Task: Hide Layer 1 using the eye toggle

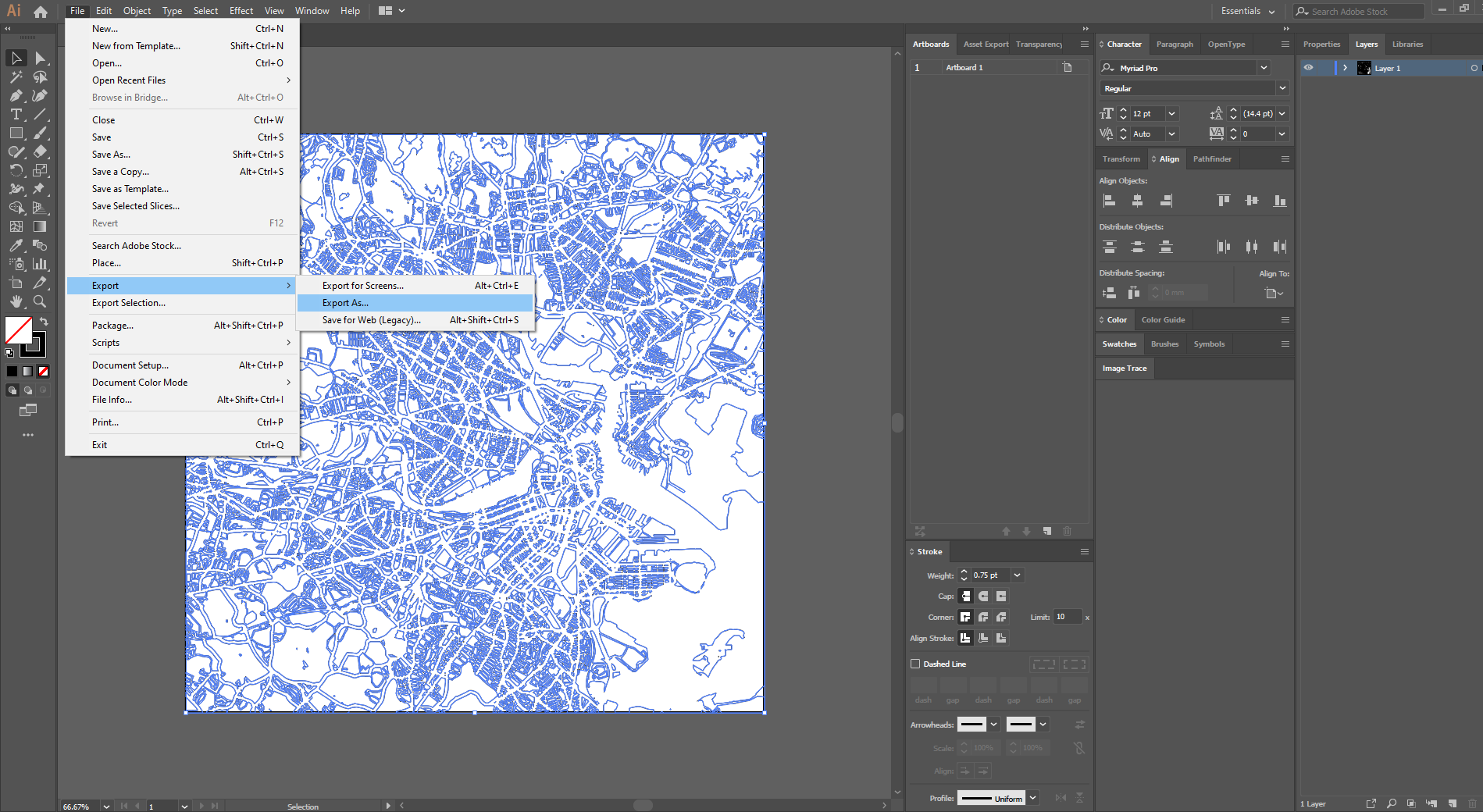Action: 1310,68
